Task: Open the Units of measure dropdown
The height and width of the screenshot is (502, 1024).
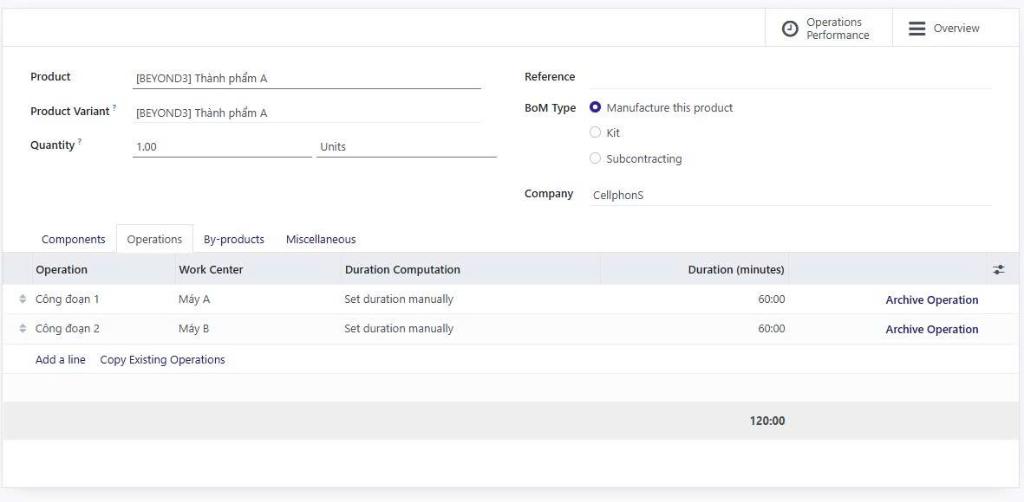Action: (405, 147)
